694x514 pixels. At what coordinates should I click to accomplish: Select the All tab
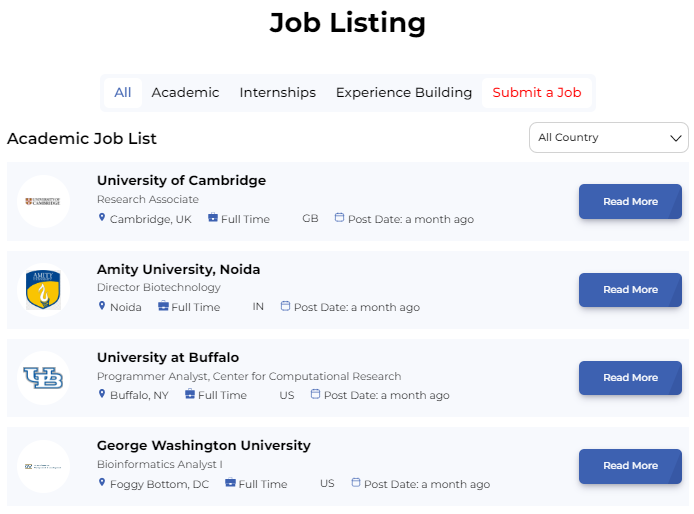point(123,93)
